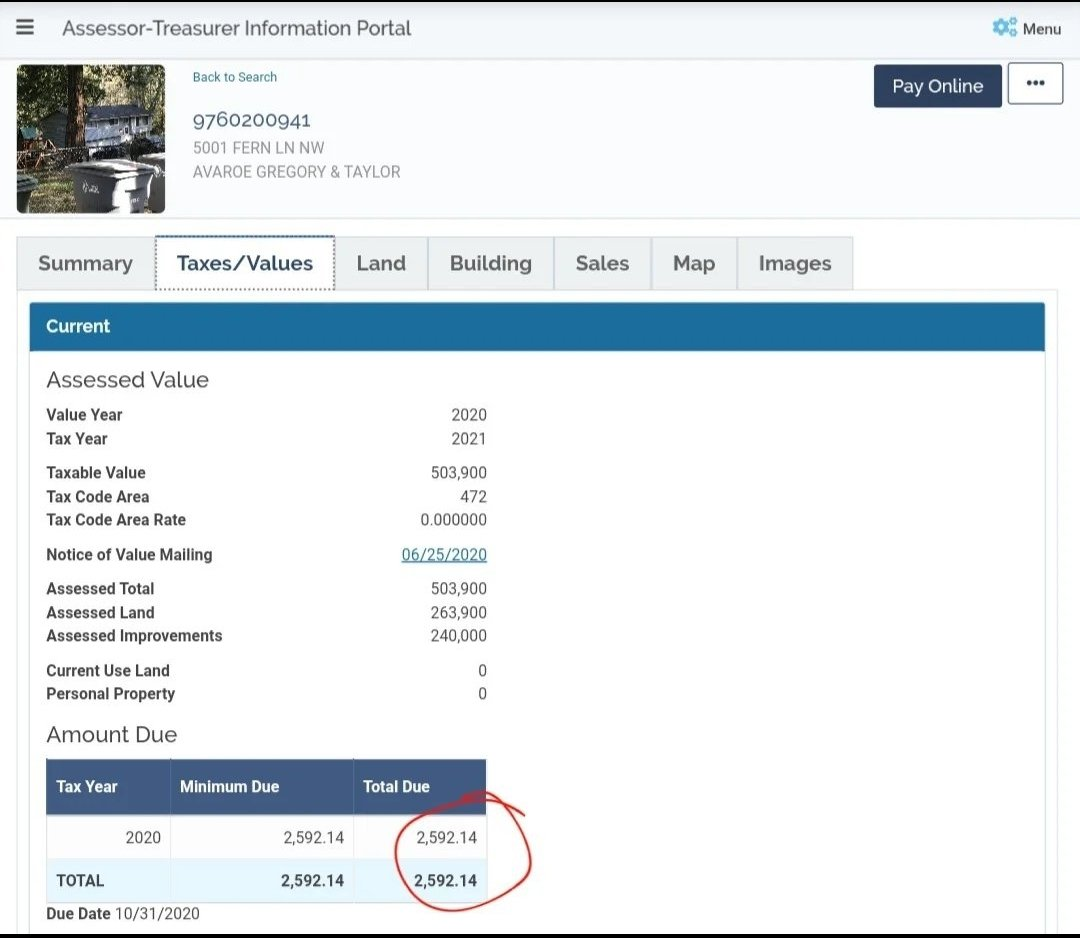Click the Pay Online button
Screen dimensions: 1080x938
pos(937,86)
